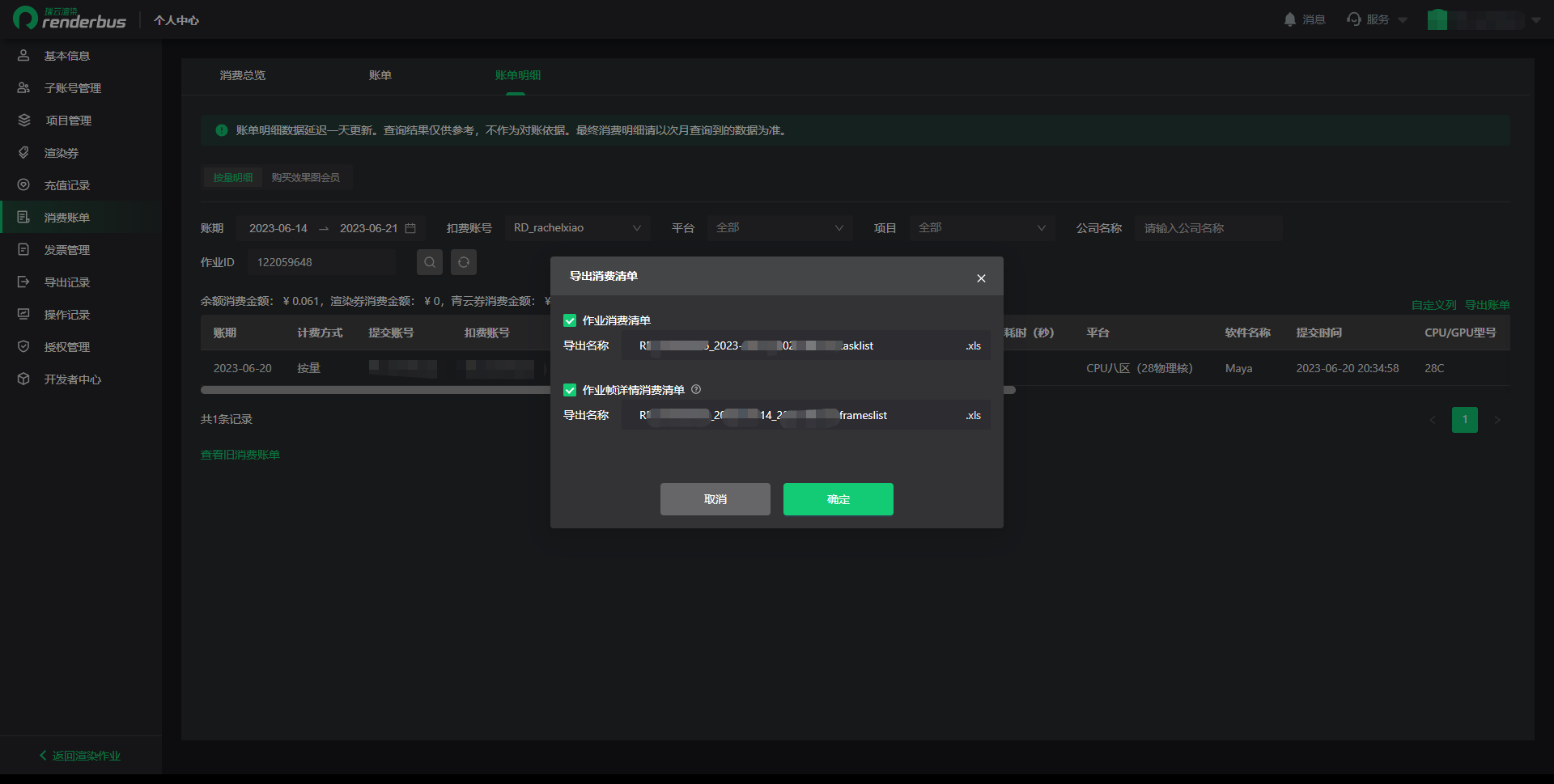Switch to the 账单明细 tab
The image size is (1554, 784).
point(518,75)
